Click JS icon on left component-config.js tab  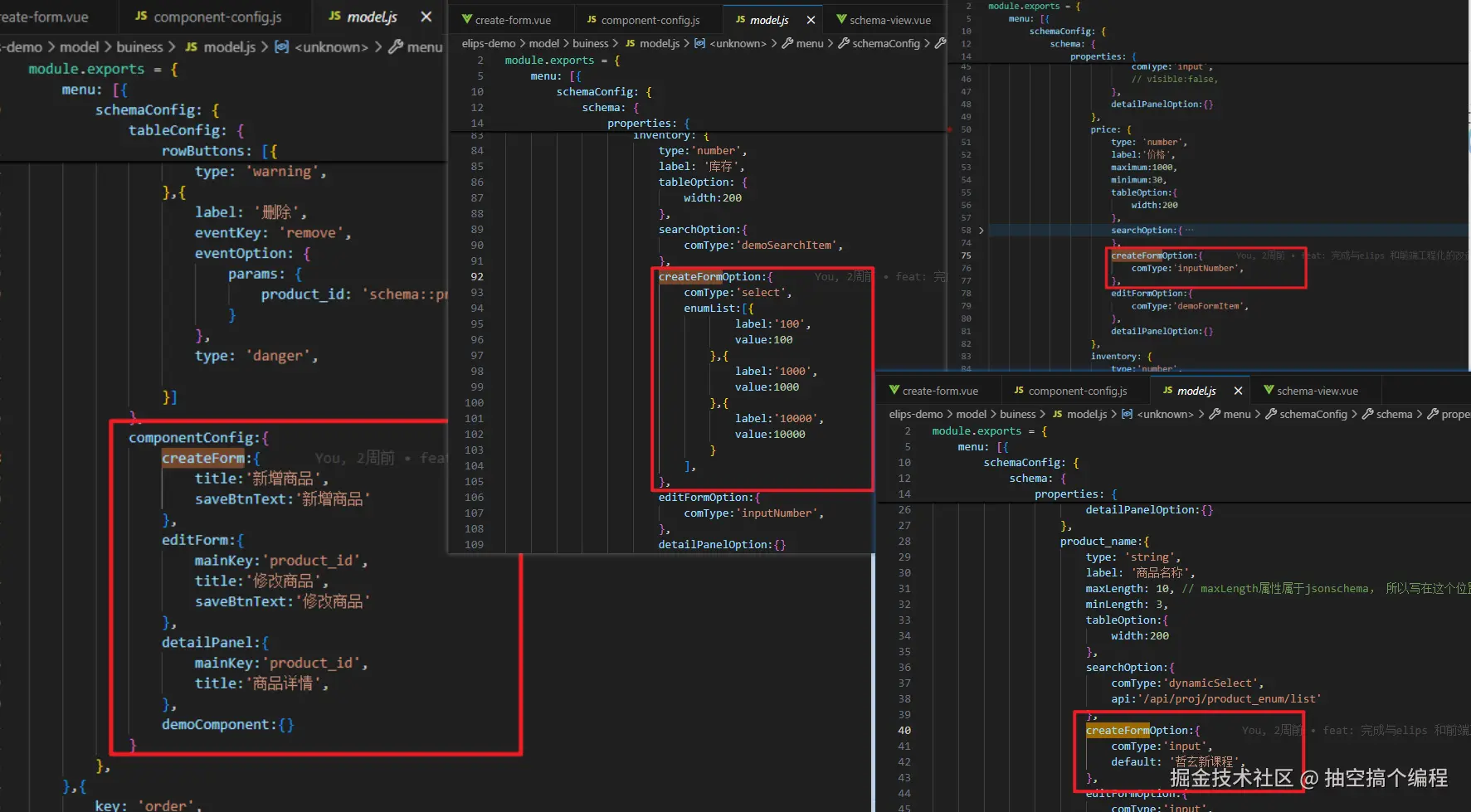click(141, 17)
